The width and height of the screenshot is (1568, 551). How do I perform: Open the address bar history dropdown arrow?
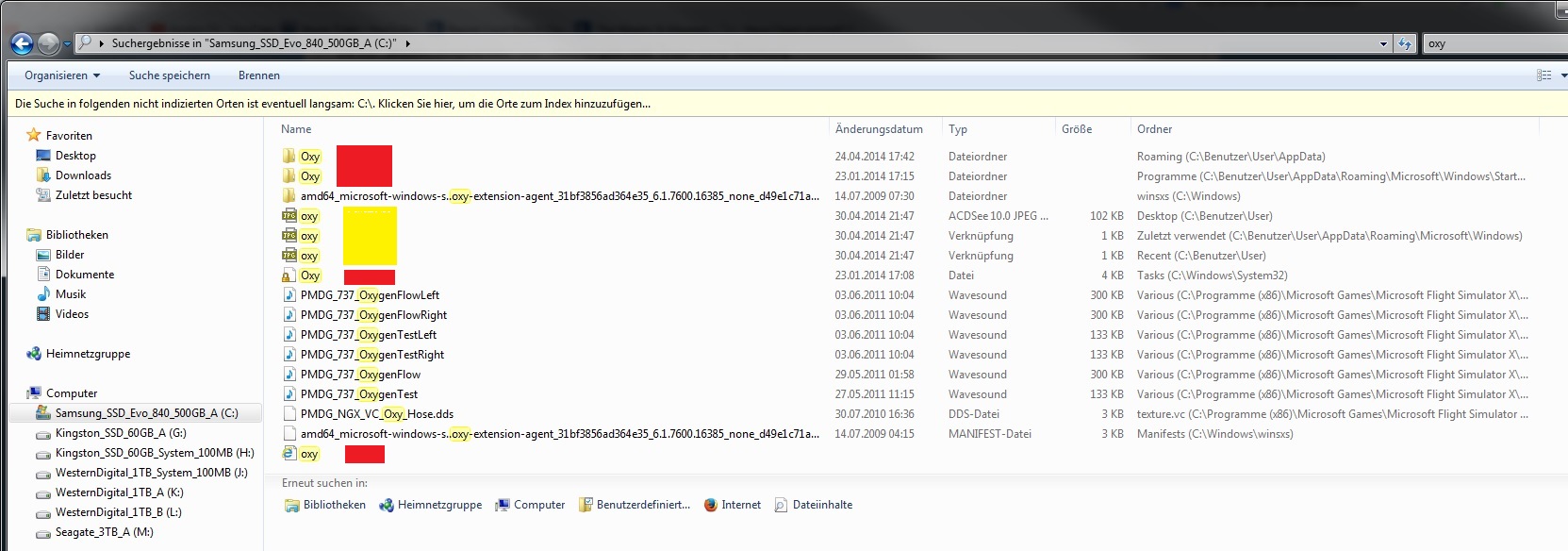pyautogui.click(x=1383, y=43)
